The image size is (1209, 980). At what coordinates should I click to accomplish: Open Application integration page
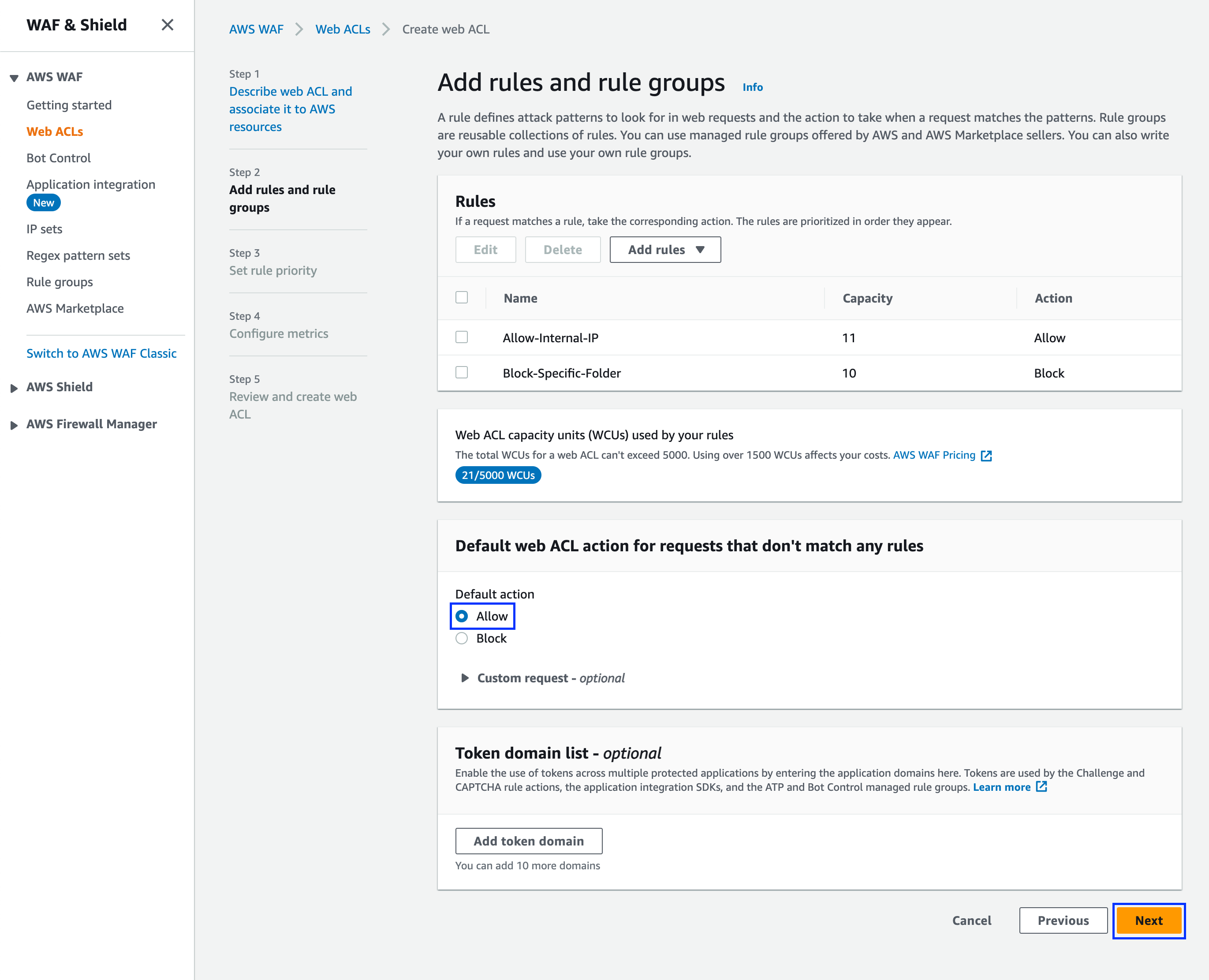91,185
